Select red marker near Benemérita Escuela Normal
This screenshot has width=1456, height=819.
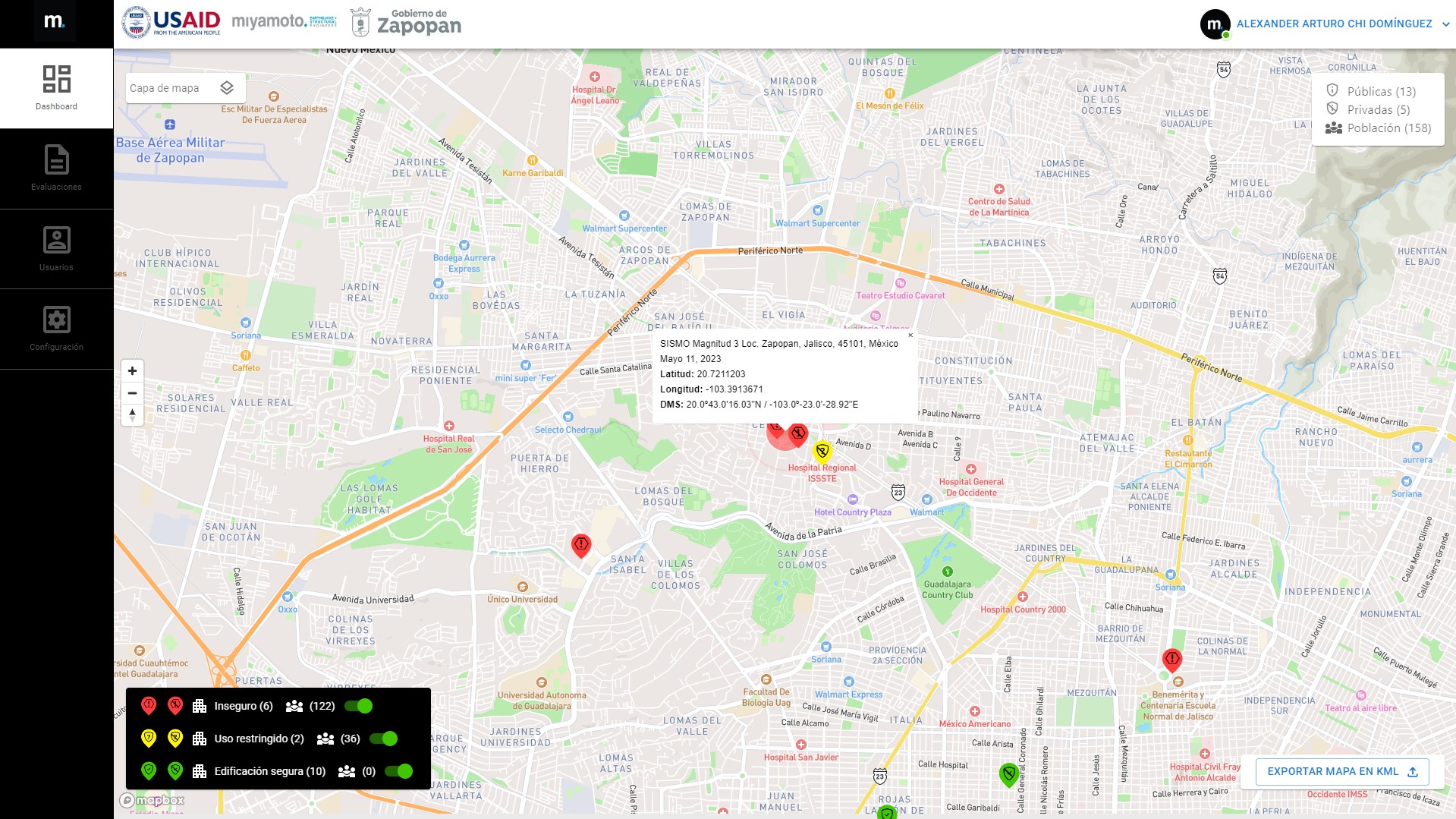pos(1172,660)
